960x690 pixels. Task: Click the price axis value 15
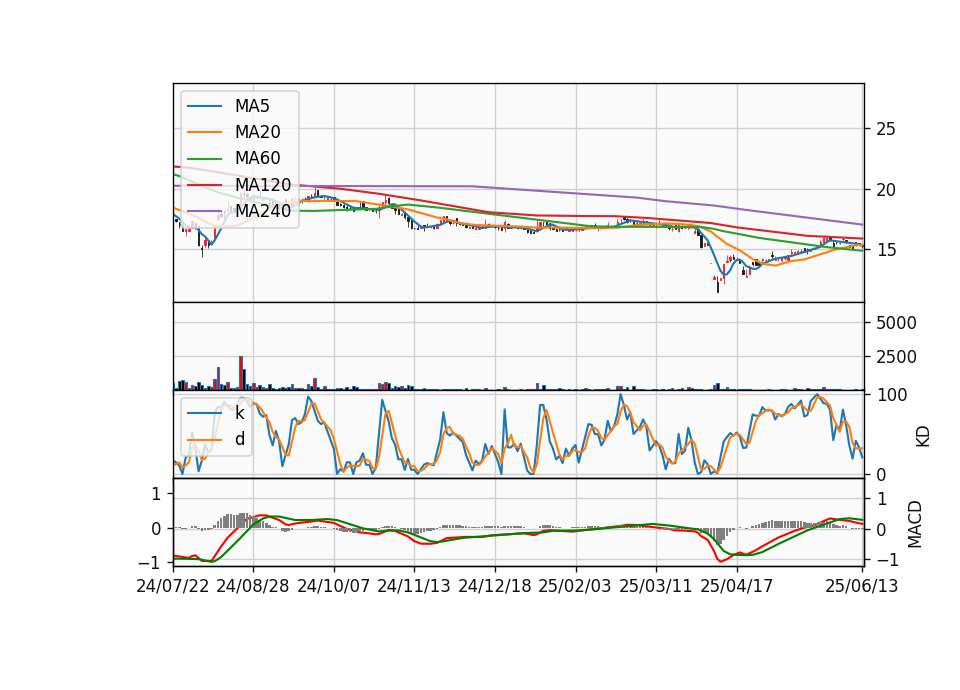886,250
